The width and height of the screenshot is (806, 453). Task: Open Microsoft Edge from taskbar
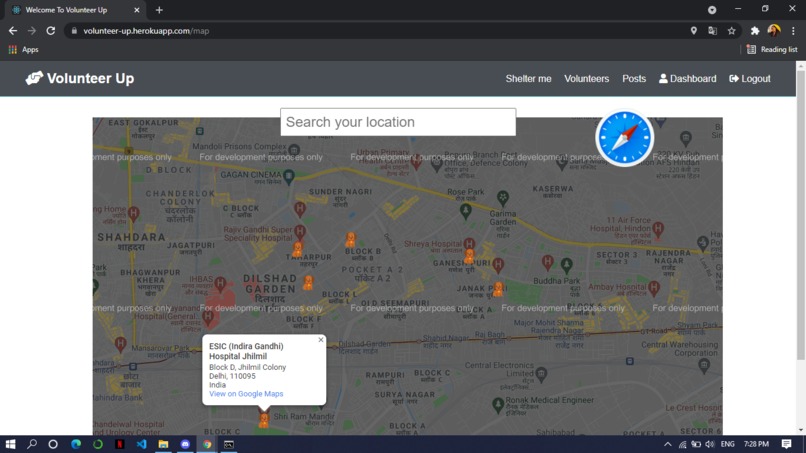(76, 444)
